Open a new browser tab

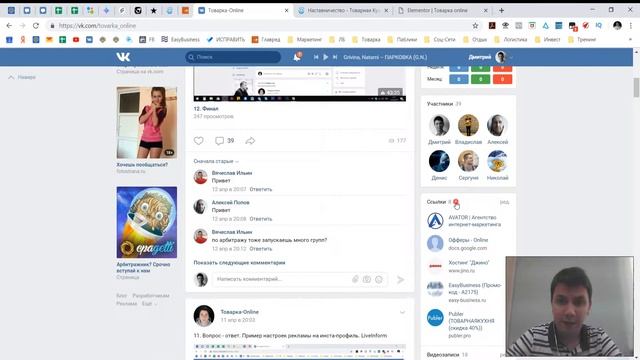(501, 11)
